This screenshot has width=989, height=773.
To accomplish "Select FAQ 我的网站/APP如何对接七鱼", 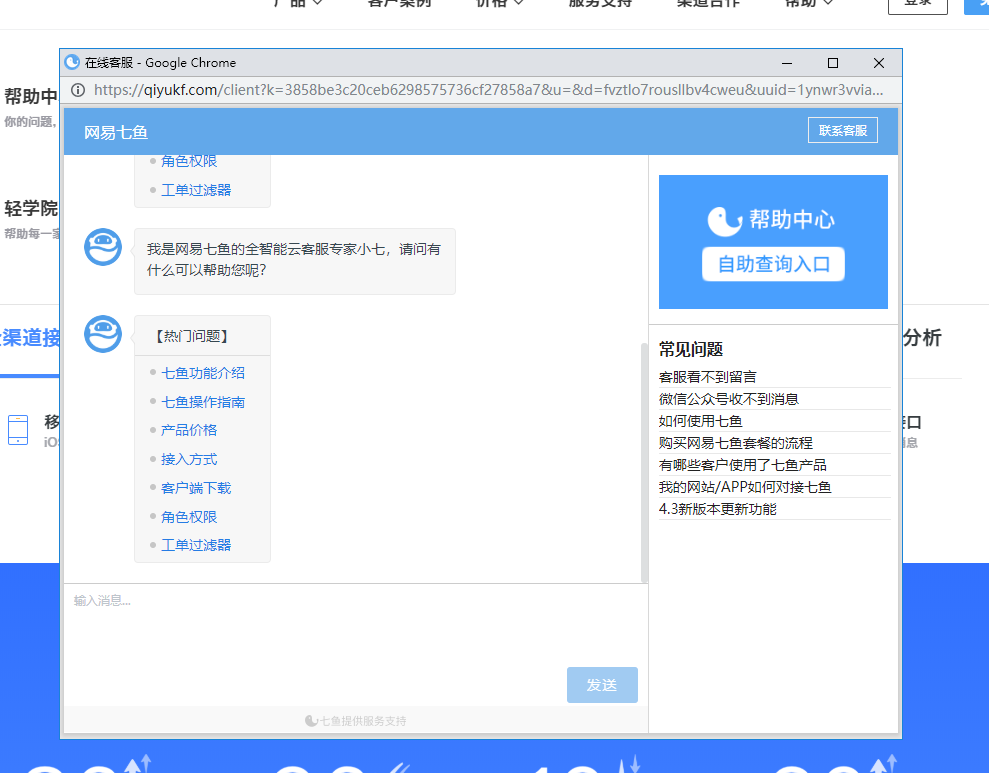I will (745, 487).
